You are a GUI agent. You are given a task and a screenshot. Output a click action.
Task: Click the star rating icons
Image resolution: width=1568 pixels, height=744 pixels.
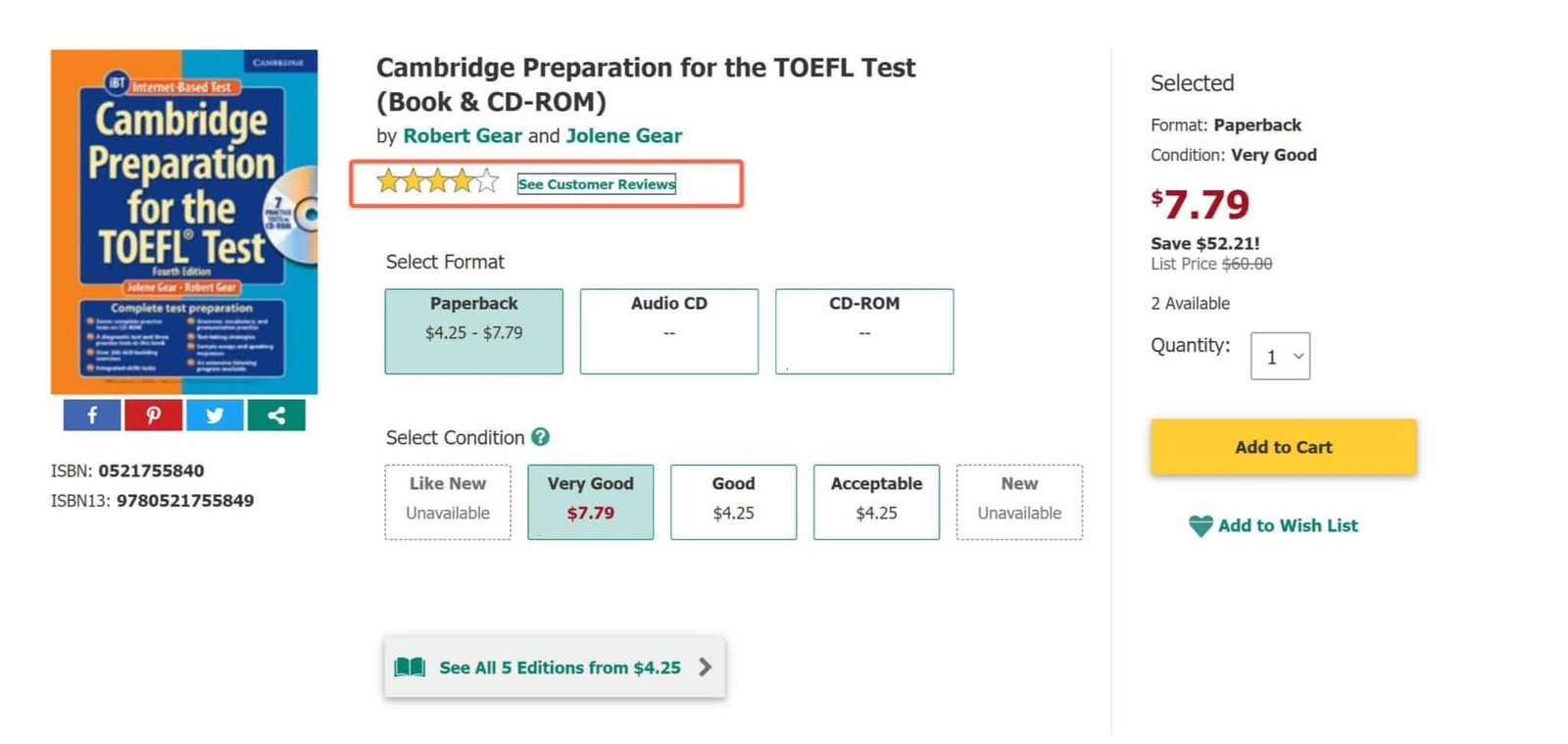[437, 182]
